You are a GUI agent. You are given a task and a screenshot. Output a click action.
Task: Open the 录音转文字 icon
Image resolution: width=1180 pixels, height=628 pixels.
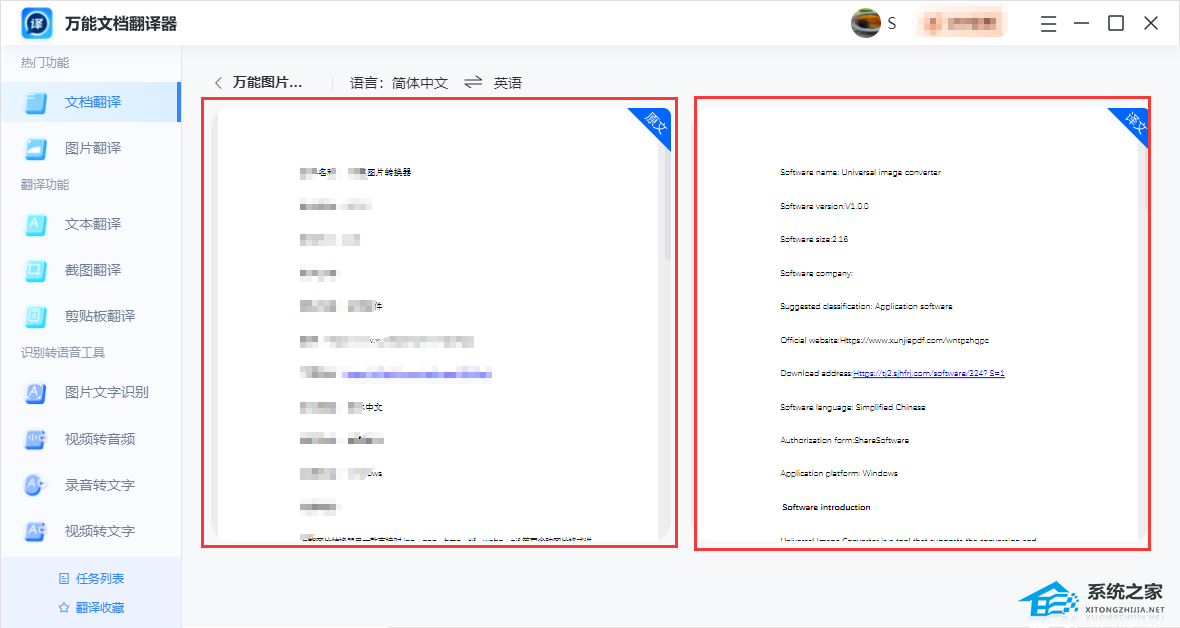coord(36,485)
